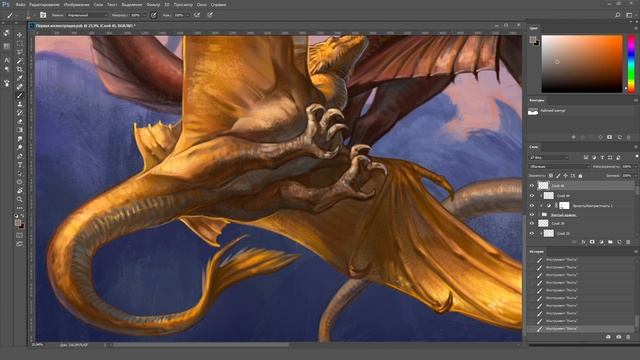Select the Crop tool
Image resolution: width=640 pixels, height=360 pixels.
[20, 69]
